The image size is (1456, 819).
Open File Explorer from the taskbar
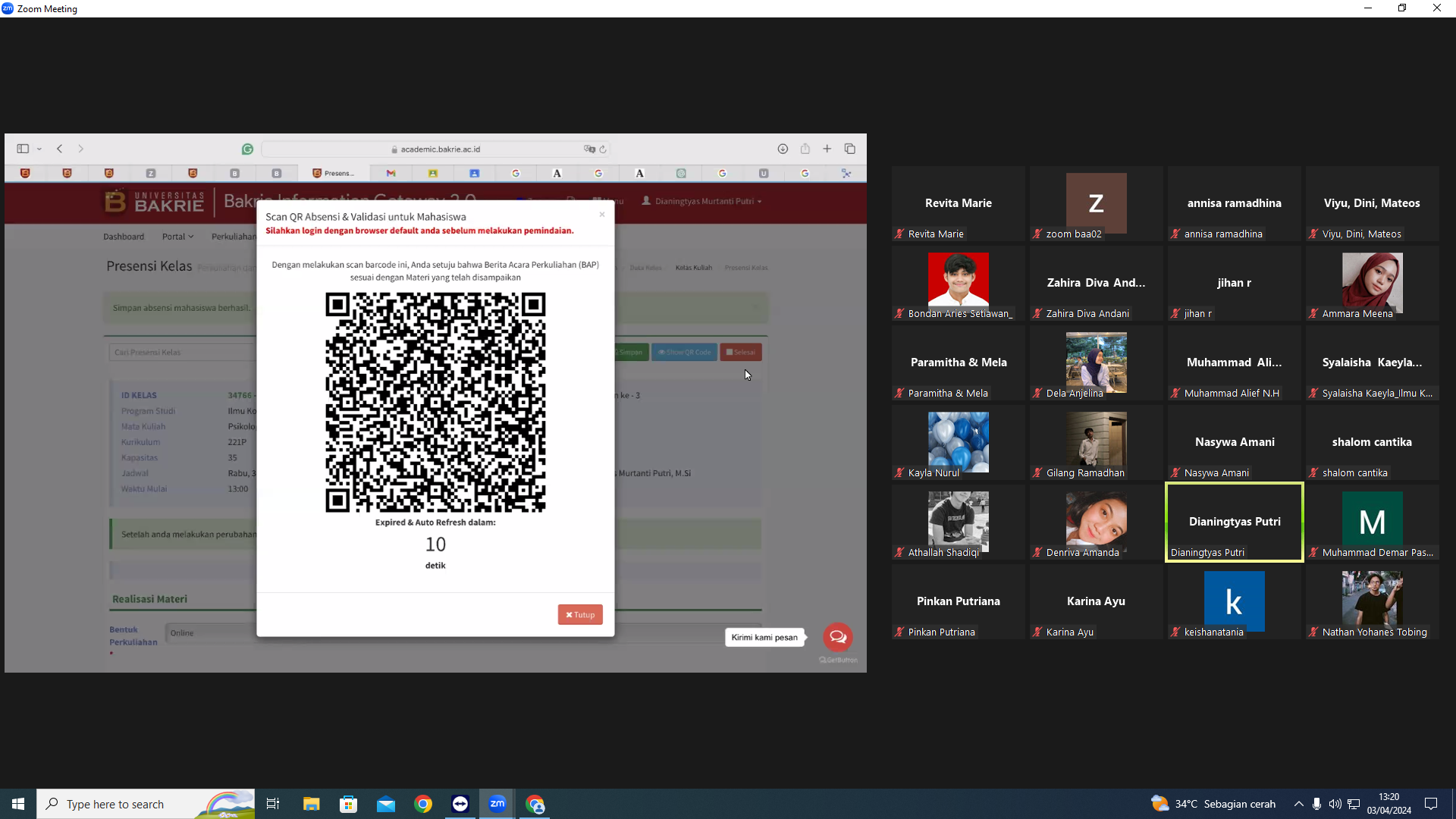pyautogui.click(x=311, y=804)
